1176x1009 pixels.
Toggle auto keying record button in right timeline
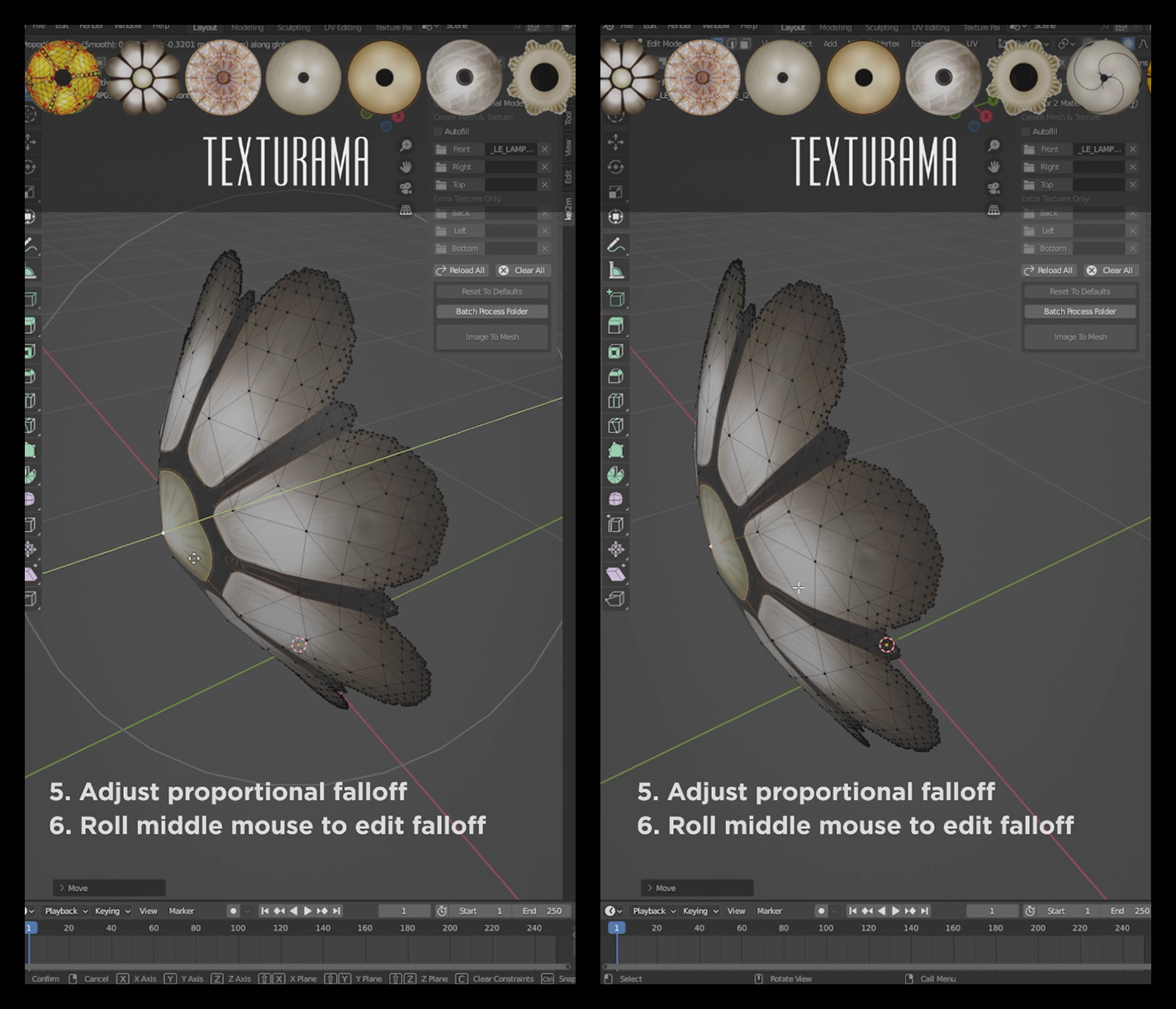click(821, 911)
